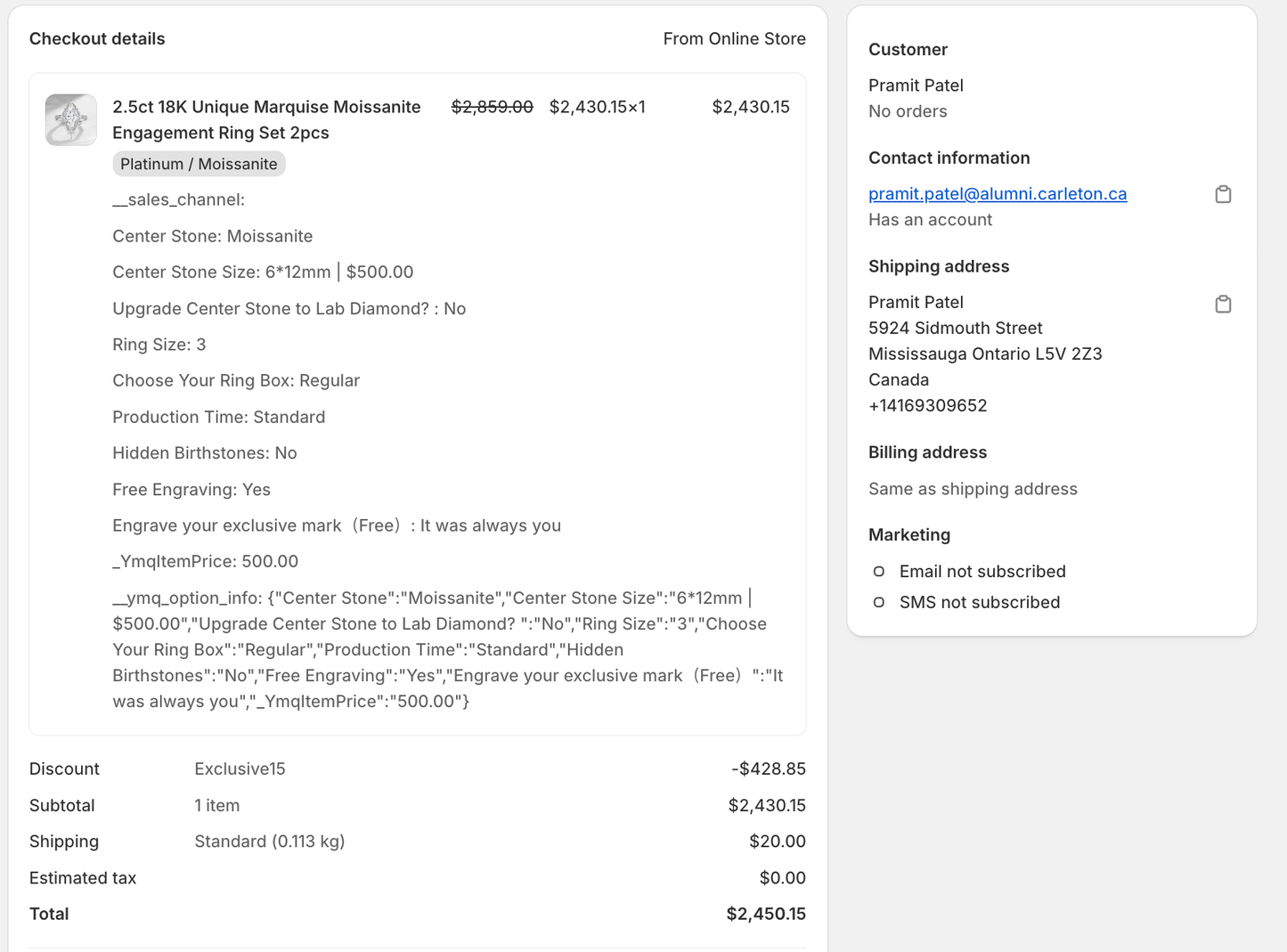Copy shipping address clipboard icon

point(1223,304)
